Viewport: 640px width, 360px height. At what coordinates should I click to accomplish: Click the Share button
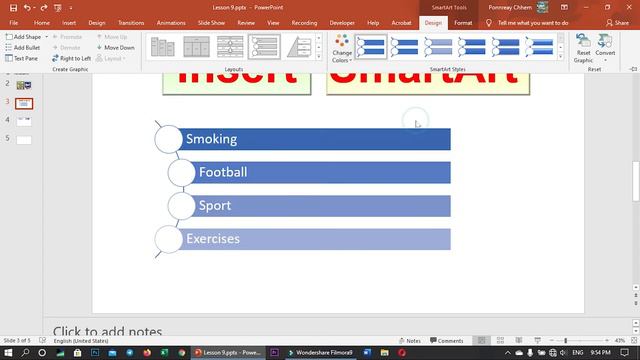[x=617, y=23]
